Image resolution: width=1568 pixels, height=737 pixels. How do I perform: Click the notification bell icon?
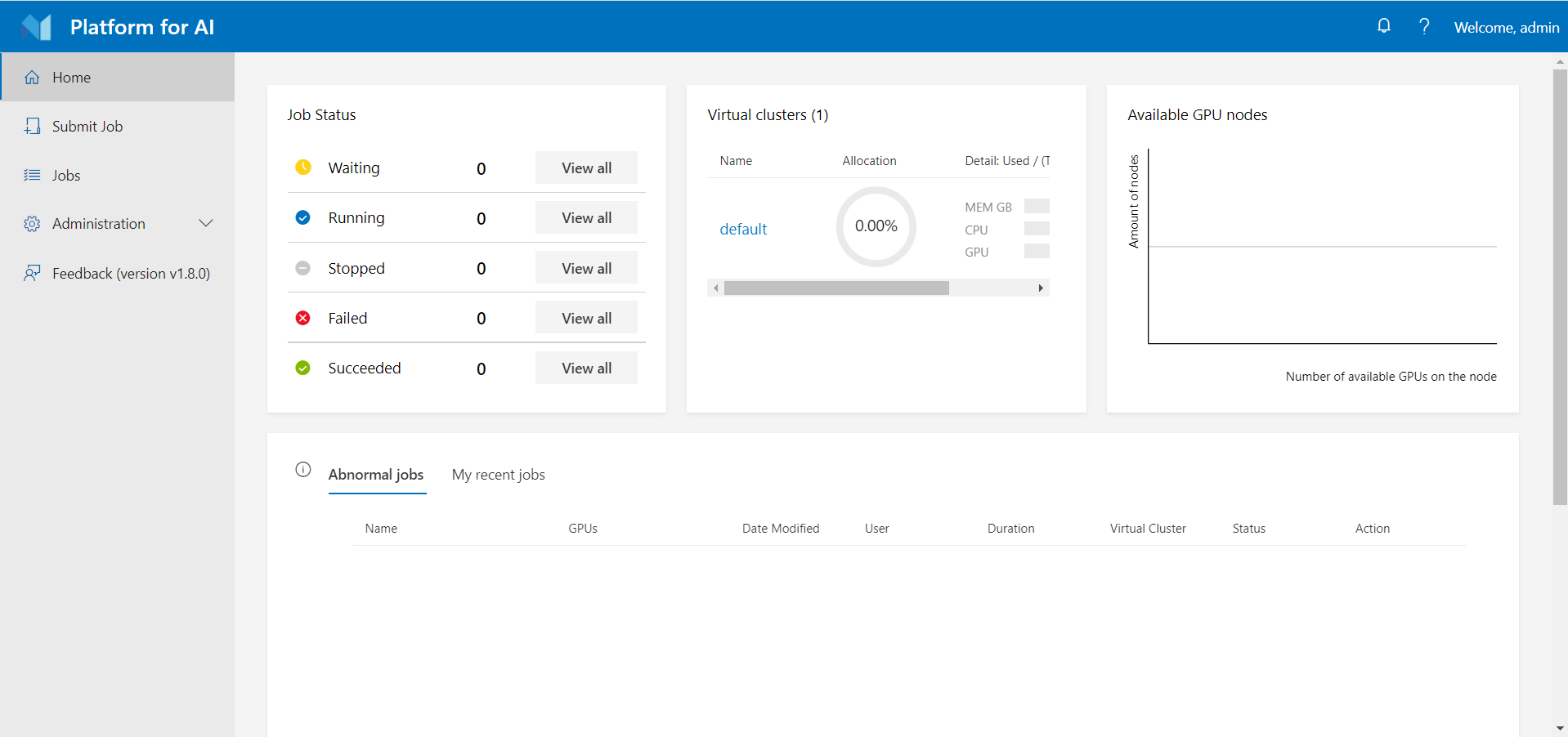[1383, 25]
